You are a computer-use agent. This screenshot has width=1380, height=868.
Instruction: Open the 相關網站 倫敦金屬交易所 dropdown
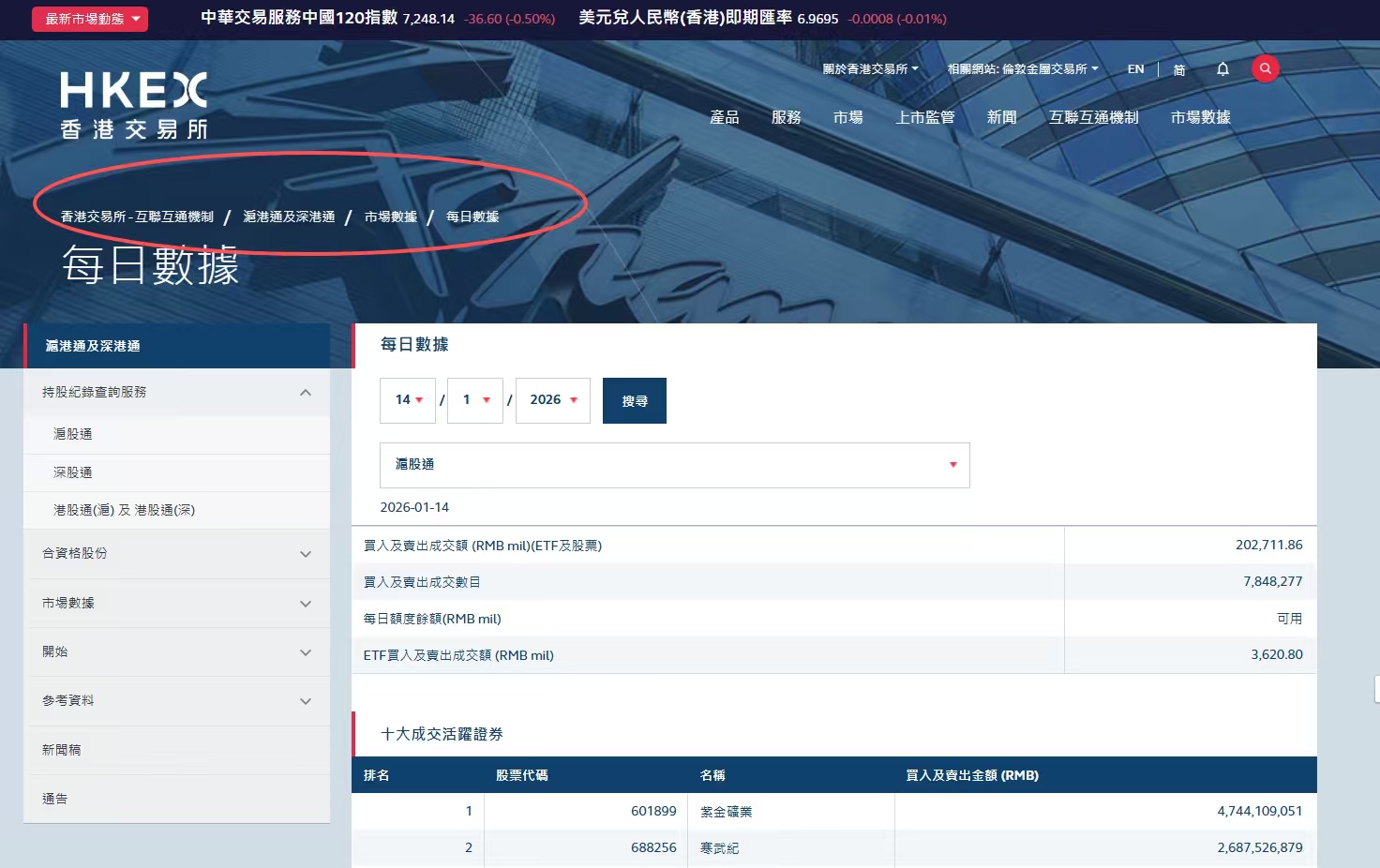point(1023,69)
